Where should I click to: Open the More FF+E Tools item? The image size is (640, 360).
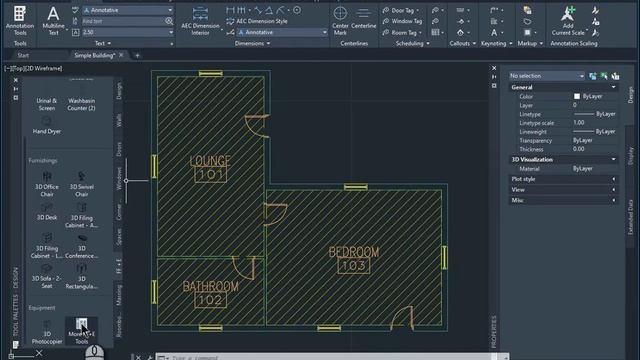tap(81, 331)
